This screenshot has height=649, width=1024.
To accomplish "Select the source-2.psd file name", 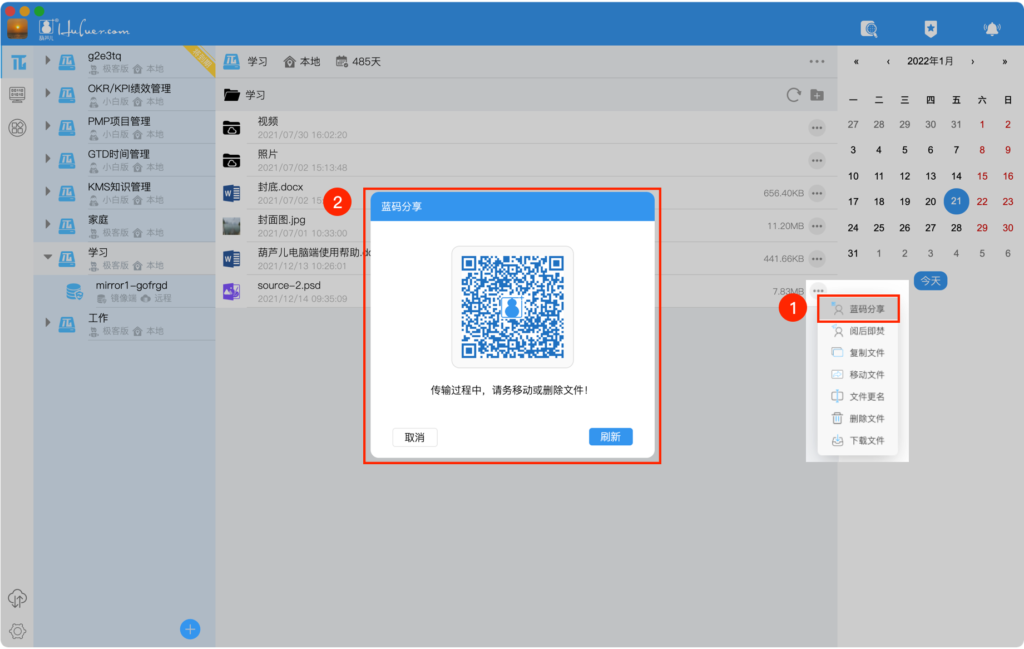I will 289,285.
